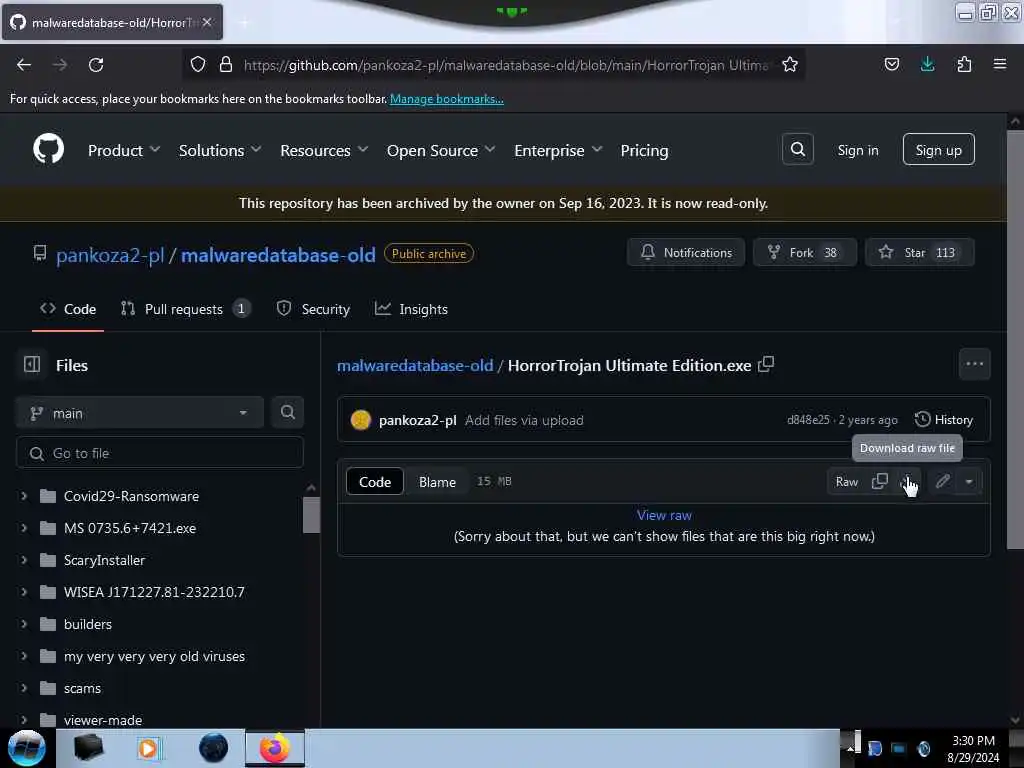Reload the page with refresh icon
Screen dimensions: 1024x768
(96, 65)
